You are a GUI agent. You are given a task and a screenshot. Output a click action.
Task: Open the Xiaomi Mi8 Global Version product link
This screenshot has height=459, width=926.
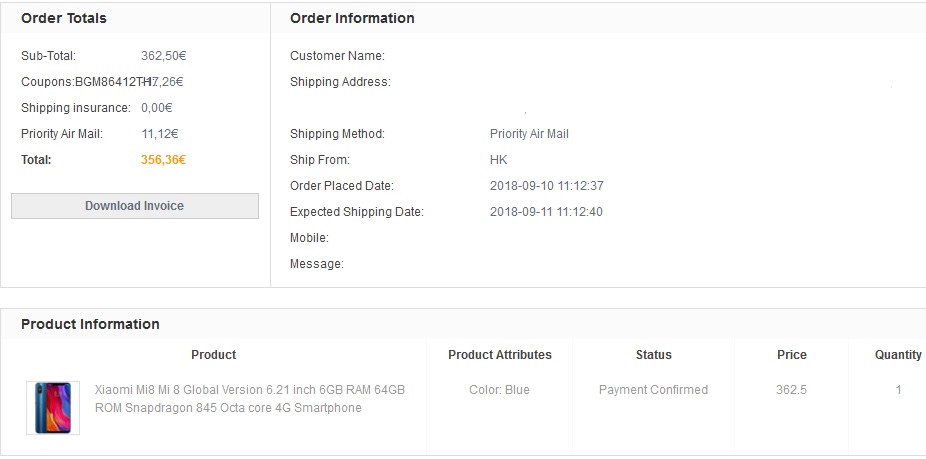pos(250,398)
